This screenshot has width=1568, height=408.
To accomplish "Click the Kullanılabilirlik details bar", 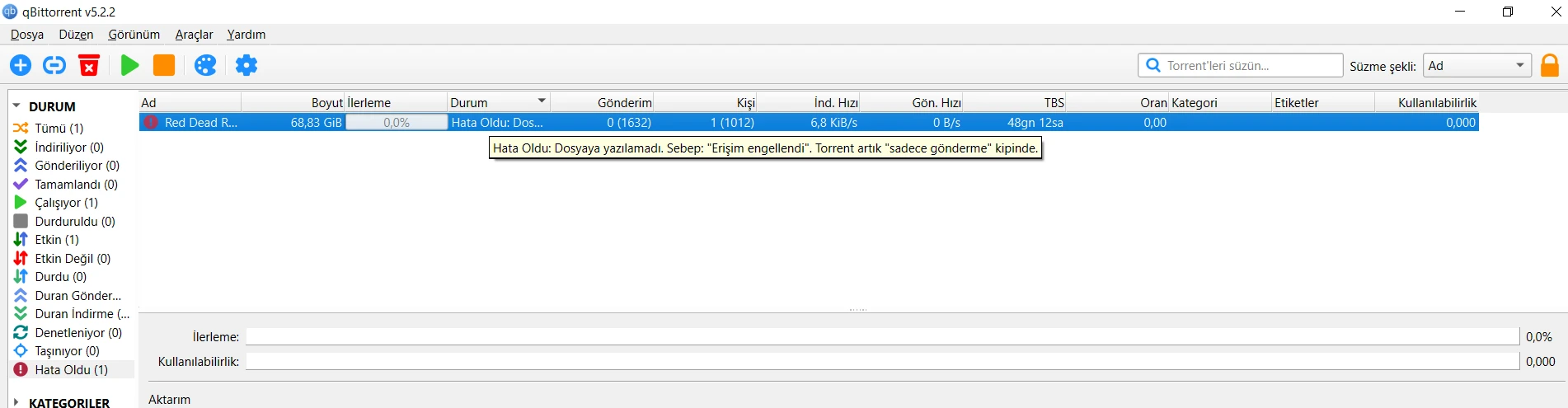I will [x=882, y=361].
